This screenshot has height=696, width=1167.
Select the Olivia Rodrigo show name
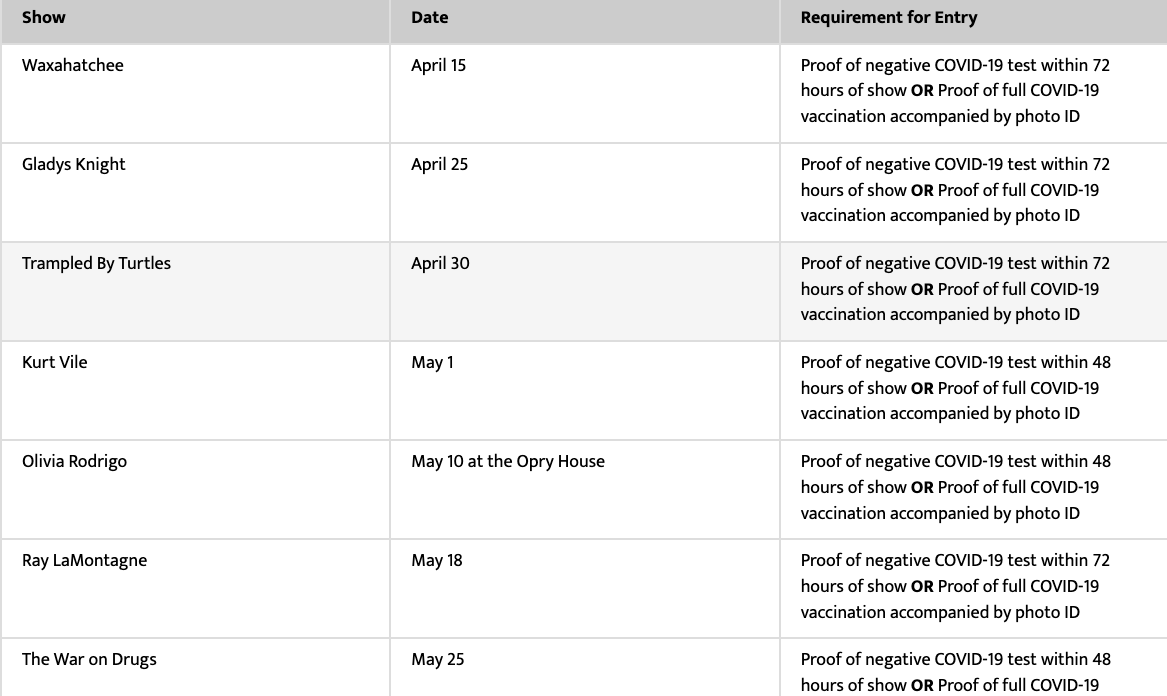point(74,462)
